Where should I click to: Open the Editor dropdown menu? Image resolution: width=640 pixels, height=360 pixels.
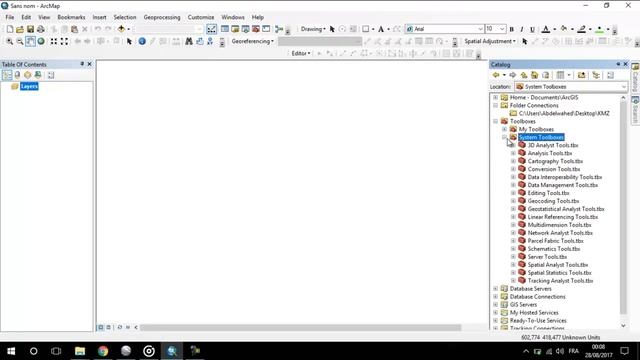(x=301, y=53)
